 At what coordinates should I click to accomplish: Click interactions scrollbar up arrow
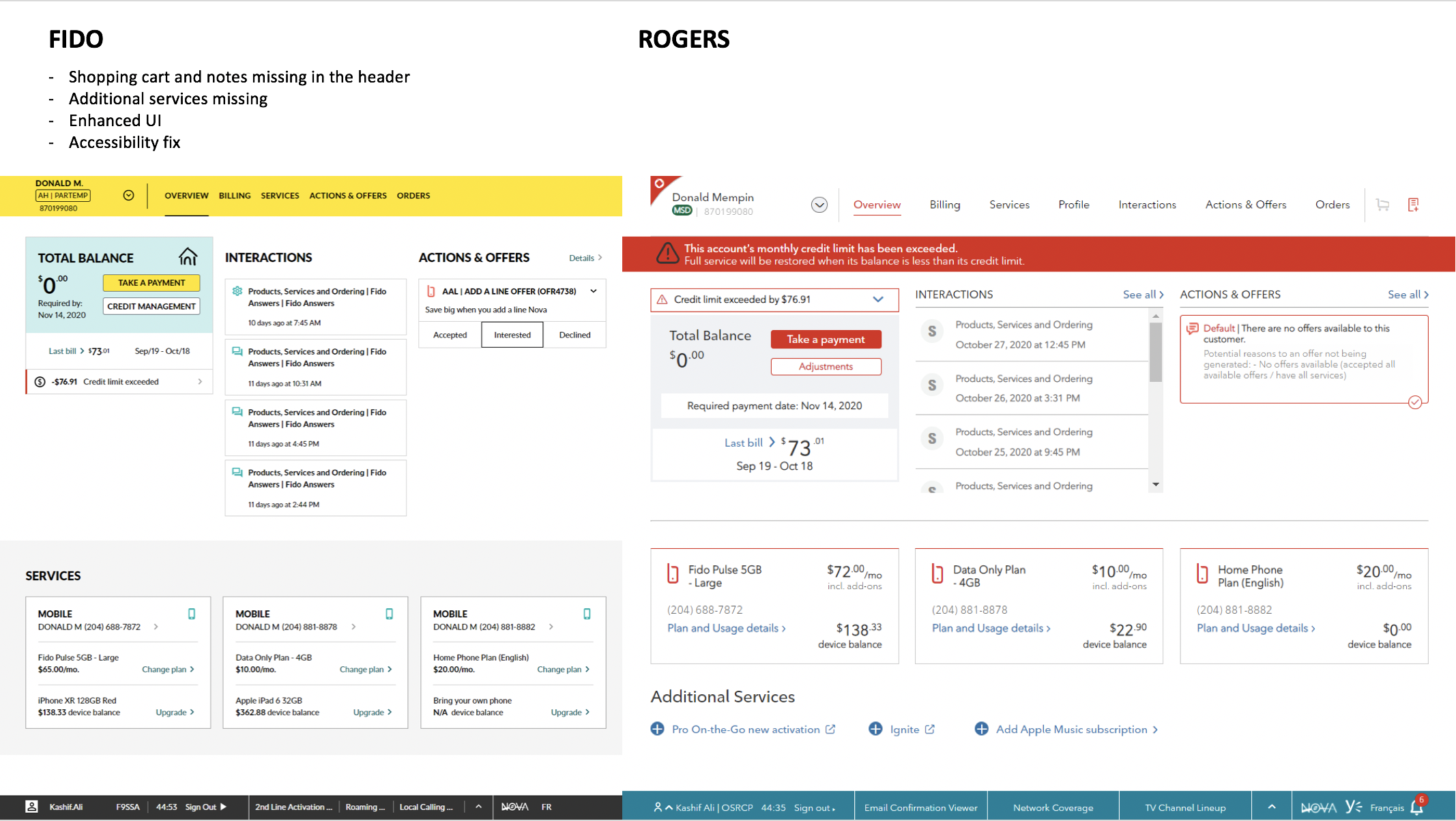click(1155, 316)
